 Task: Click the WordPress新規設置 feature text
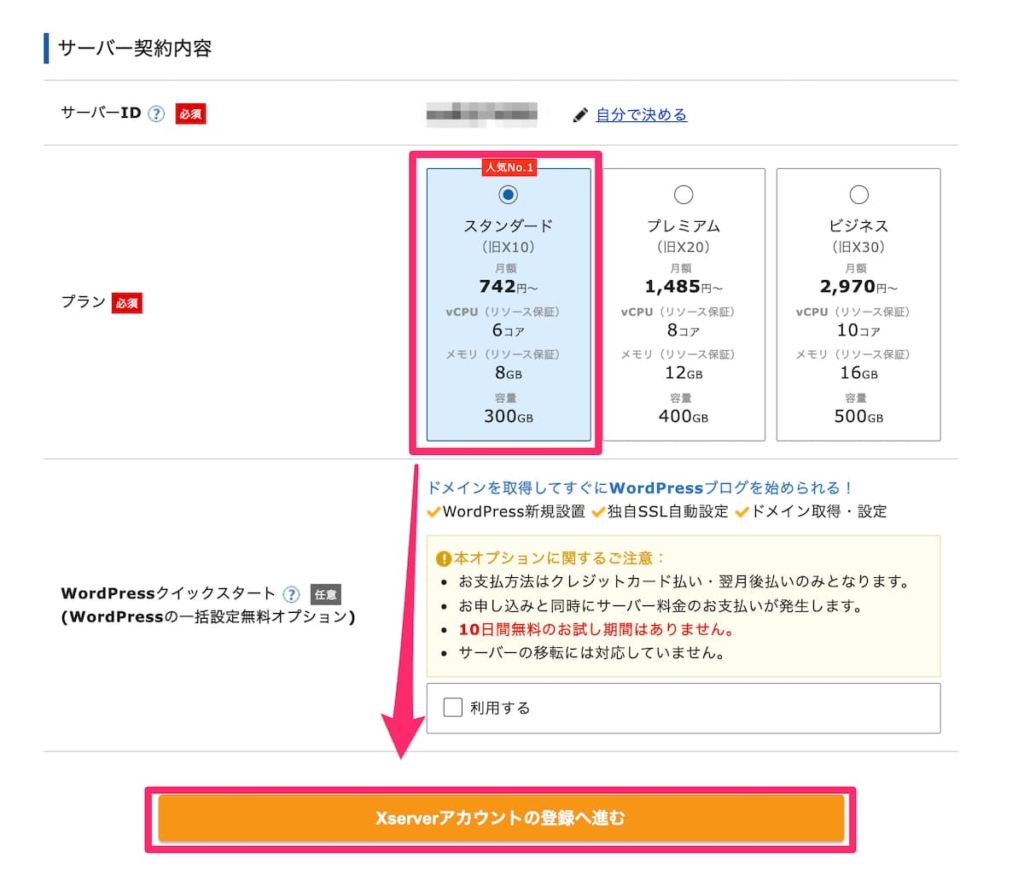coord(514,511)
